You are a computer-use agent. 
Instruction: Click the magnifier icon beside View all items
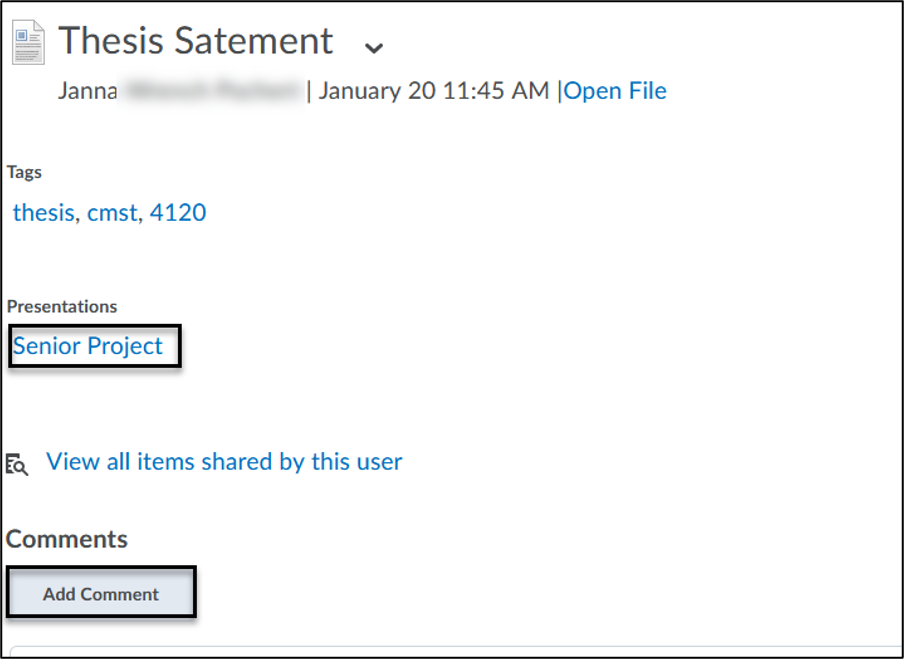17,463
